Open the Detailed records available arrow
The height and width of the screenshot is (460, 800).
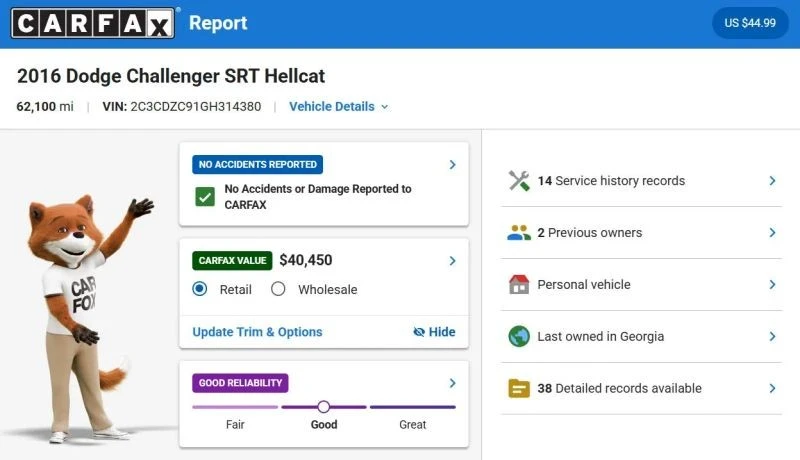[x=772, y=389]
